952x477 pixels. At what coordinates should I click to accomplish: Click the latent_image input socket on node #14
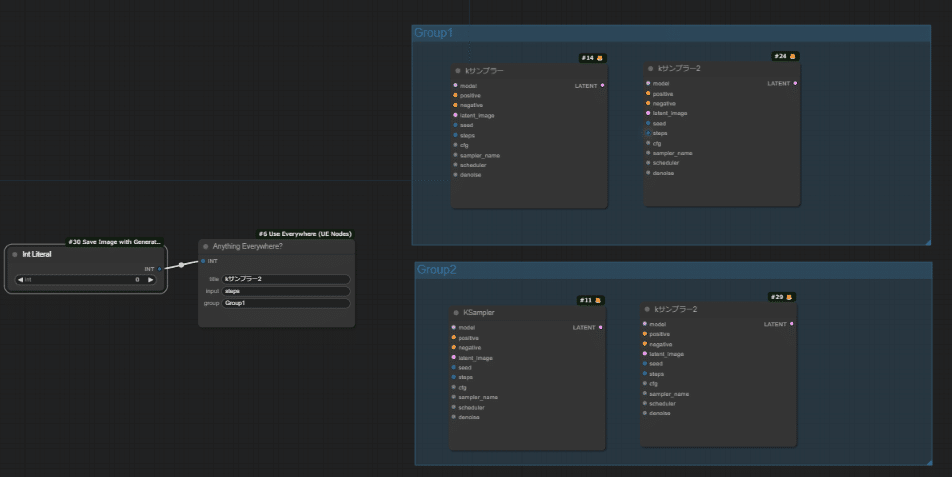pyautogui.click(x=455, y=115)
